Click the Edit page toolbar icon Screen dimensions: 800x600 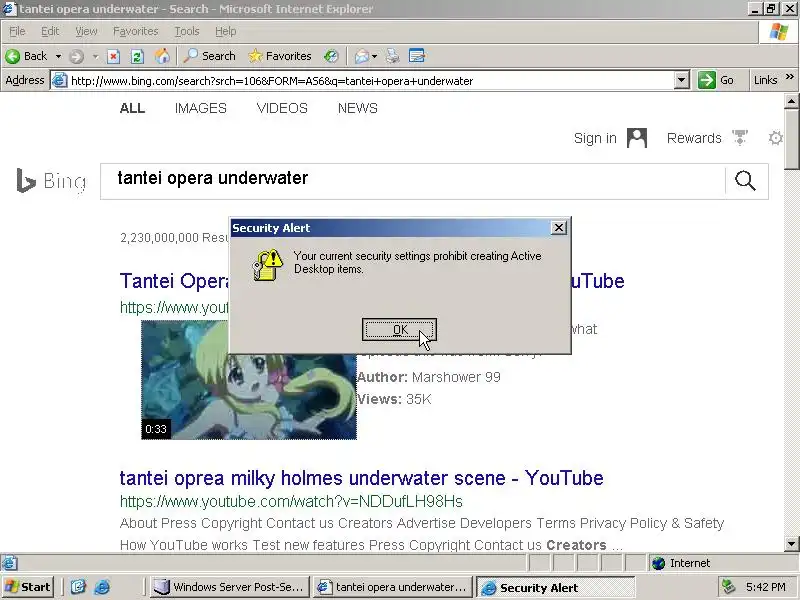click(417, 56)
